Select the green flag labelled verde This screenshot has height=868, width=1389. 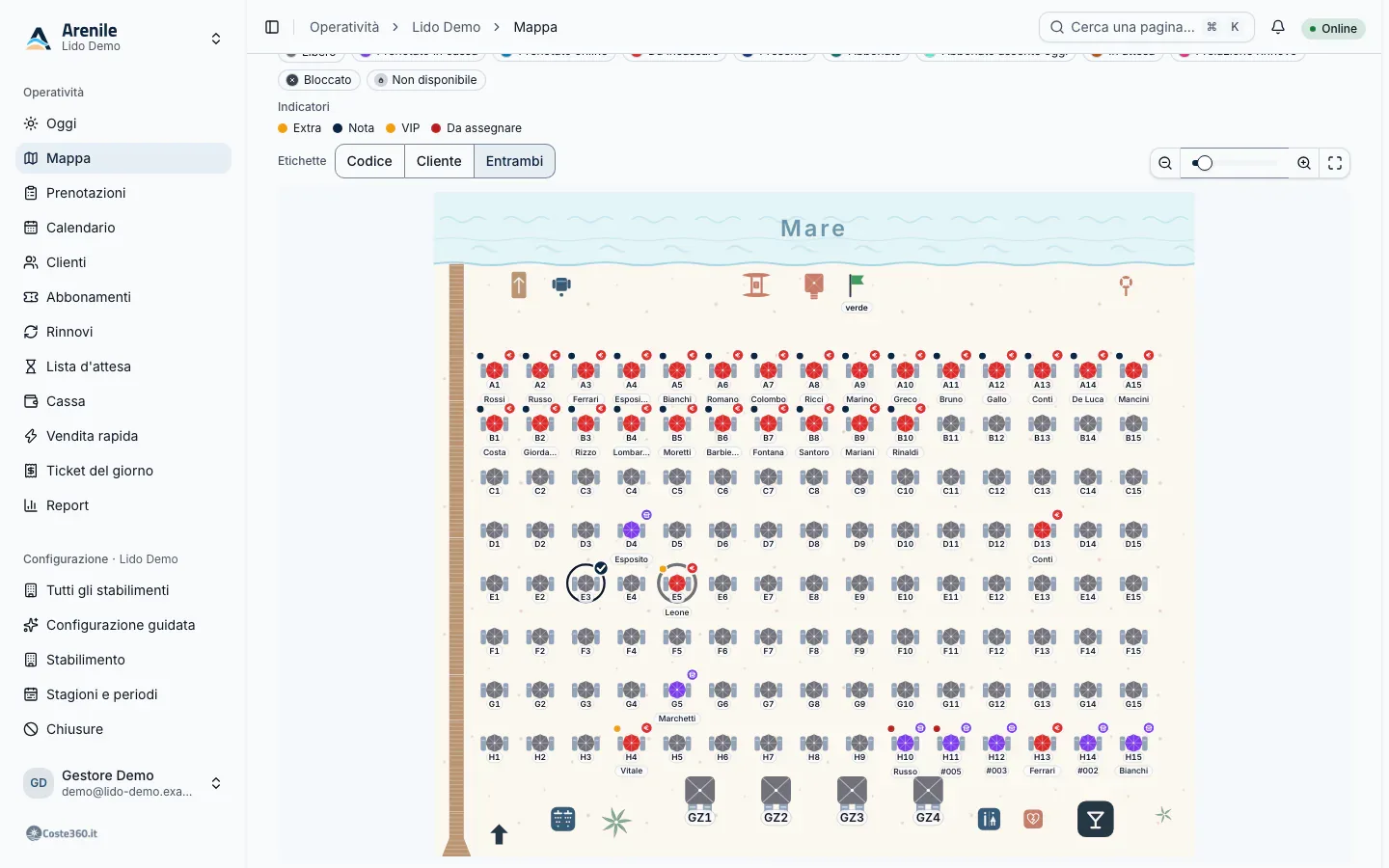[x=857, y=285]
